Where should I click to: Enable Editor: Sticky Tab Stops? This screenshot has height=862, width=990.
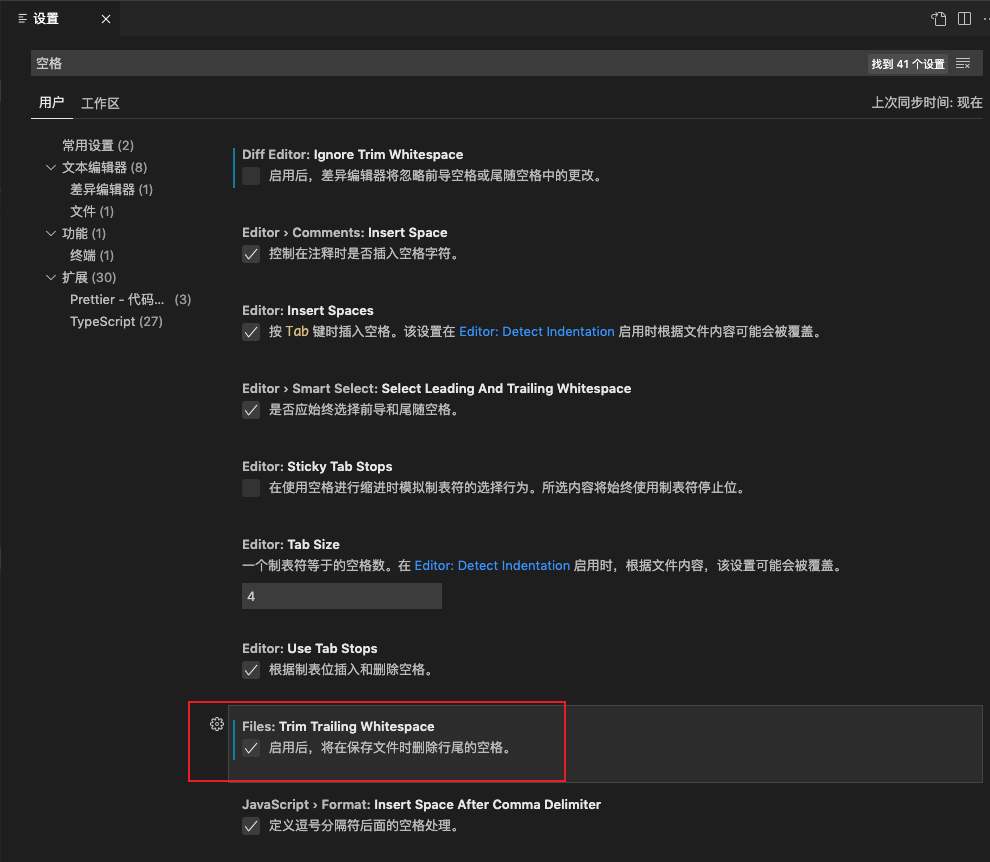(x=250, y=488)
